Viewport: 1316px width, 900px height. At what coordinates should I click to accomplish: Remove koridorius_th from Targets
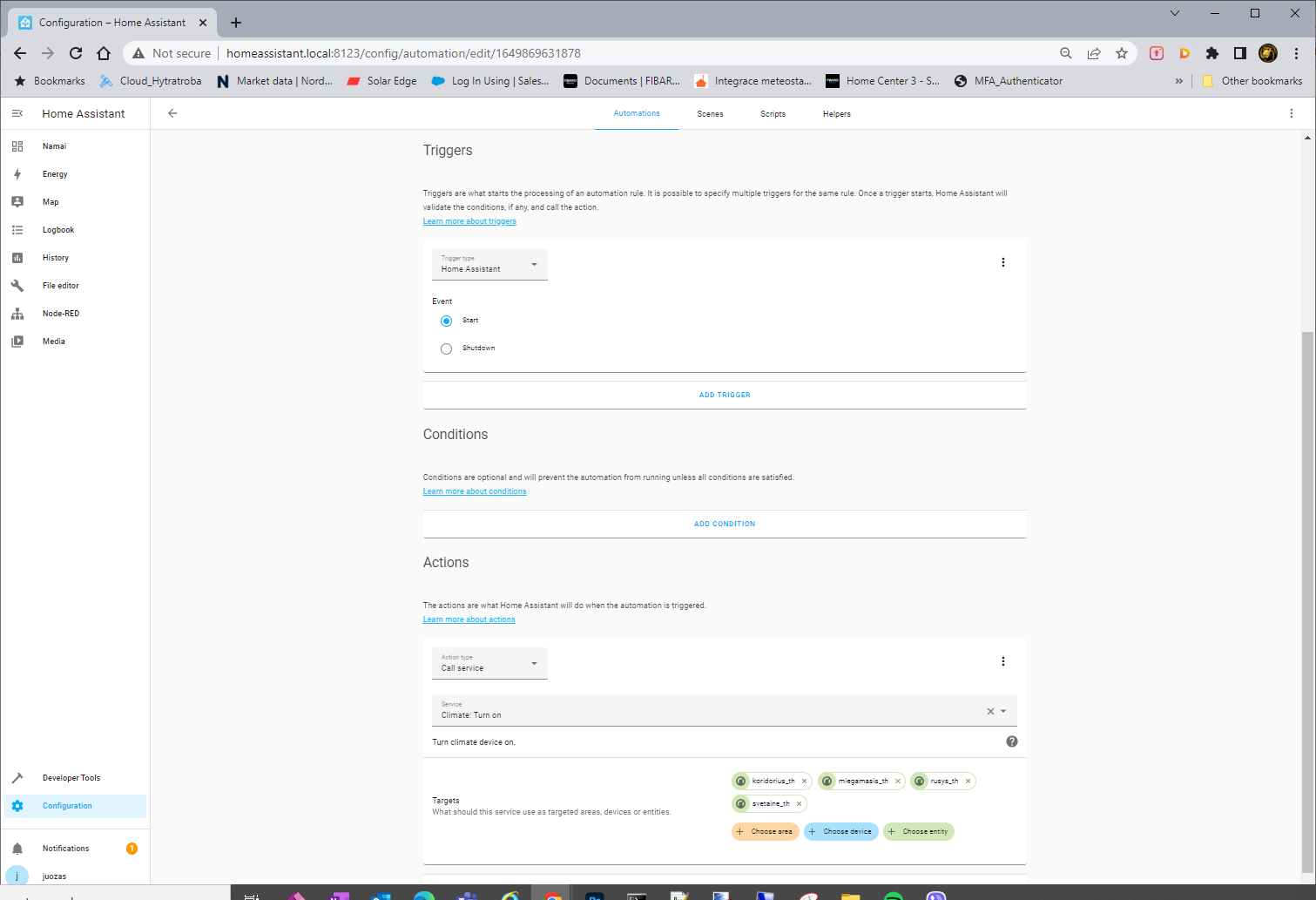[x=804, y=781]
